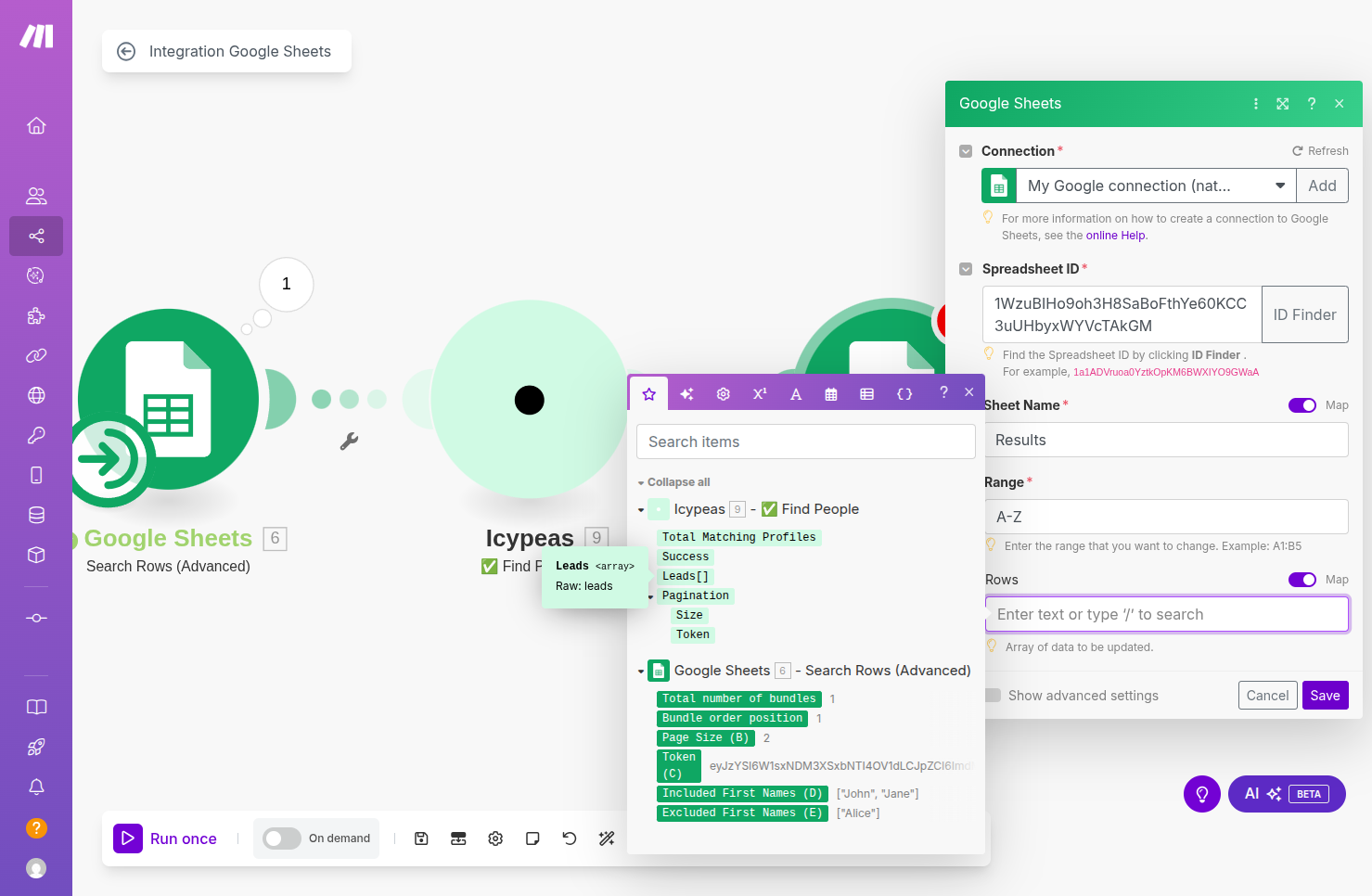Open Scenario settings gear in bottom toolbar
The image size is (1372, 896).
495,838
